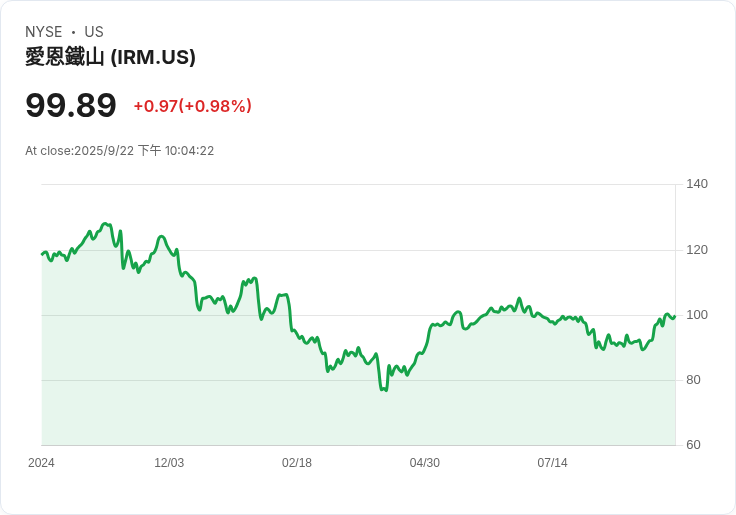Click the 02/18 x-axis date label
The width and height of the screenshot is (736, 515).
pos(297,463)
